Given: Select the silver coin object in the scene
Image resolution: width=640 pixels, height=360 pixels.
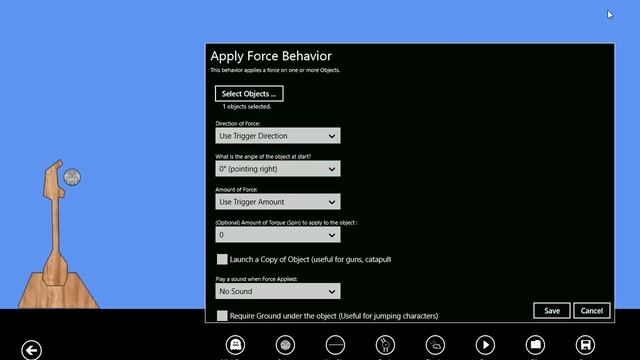Looking at the screenshot, I should point(72,177).
